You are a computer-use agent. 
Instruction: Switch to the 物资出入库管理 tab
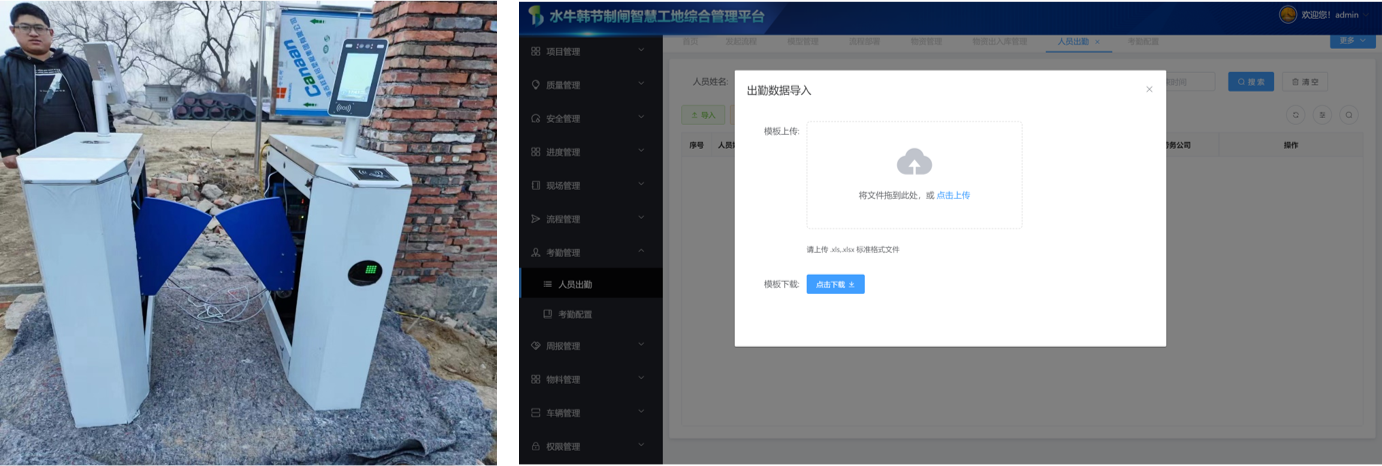999,42
